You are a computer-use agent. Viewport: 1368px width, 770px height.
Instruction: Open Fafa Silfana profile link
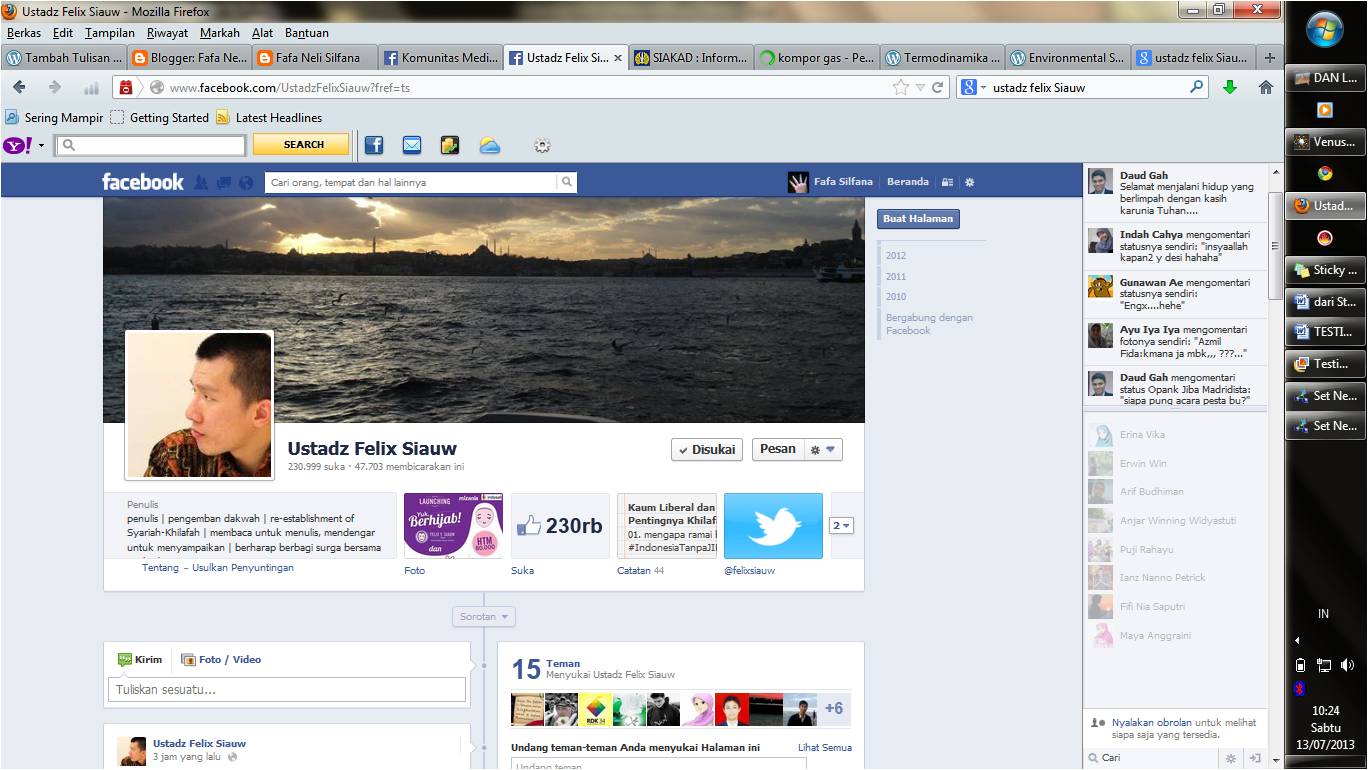[x=830, y=182]
